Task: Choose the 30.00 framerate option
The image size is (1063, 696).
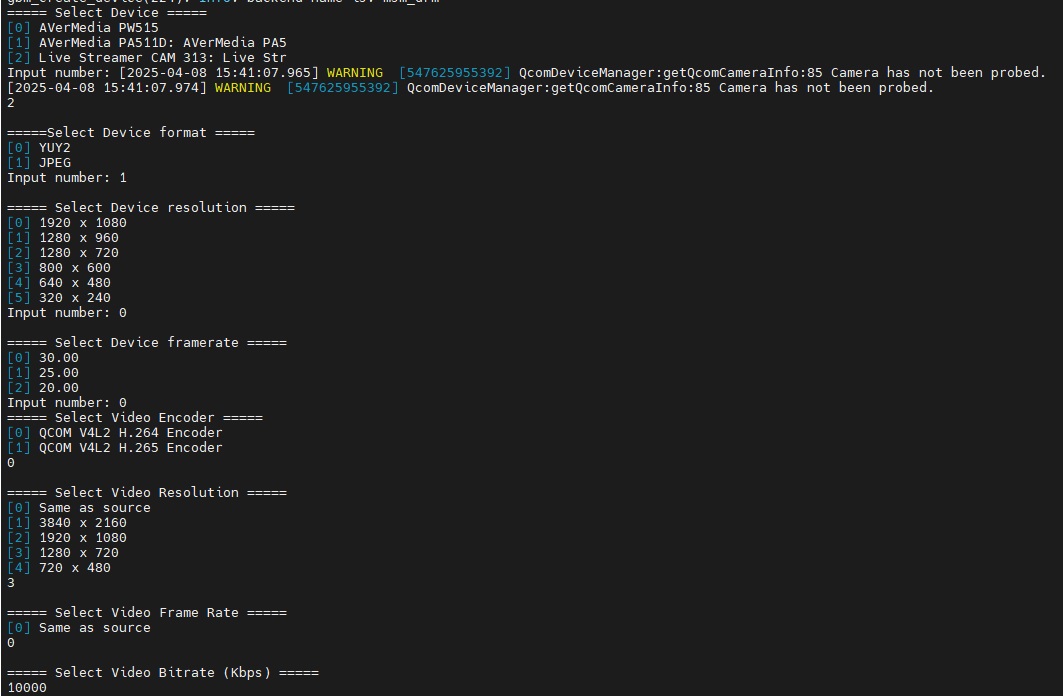Action: pyautogui.click(x=50, y=357)
